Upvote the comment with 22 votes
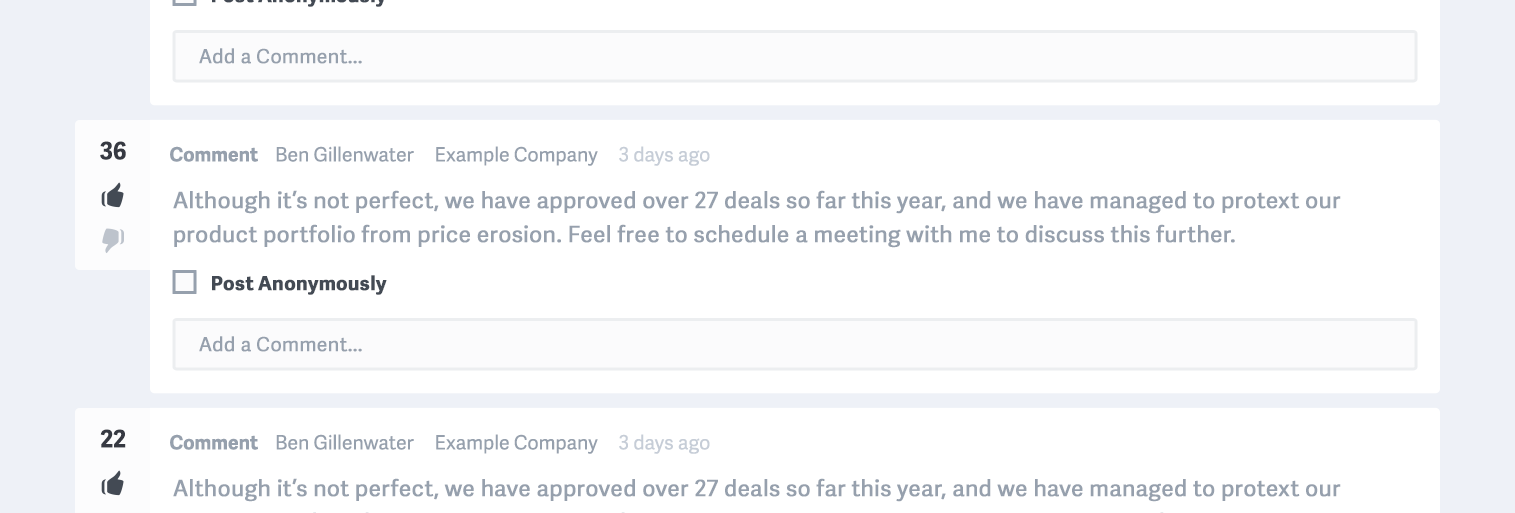The width and height of the screenshot is (1515, 513). pyautogui.click(x=113, y=484)
